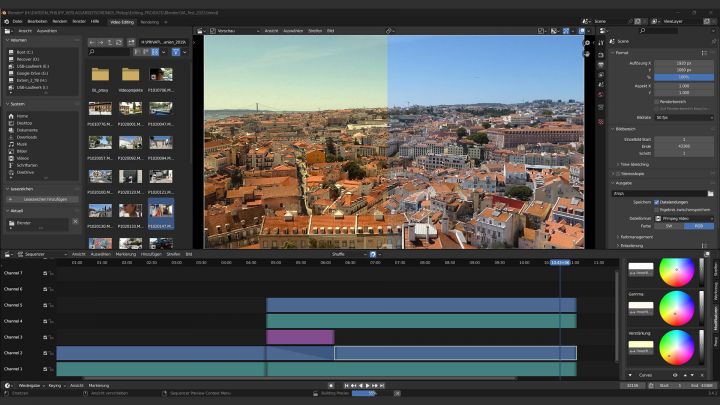Image resolution: width=720 pixels, height=405 pixels.
Task: Jump to the first frame
Action: [347, 386]
